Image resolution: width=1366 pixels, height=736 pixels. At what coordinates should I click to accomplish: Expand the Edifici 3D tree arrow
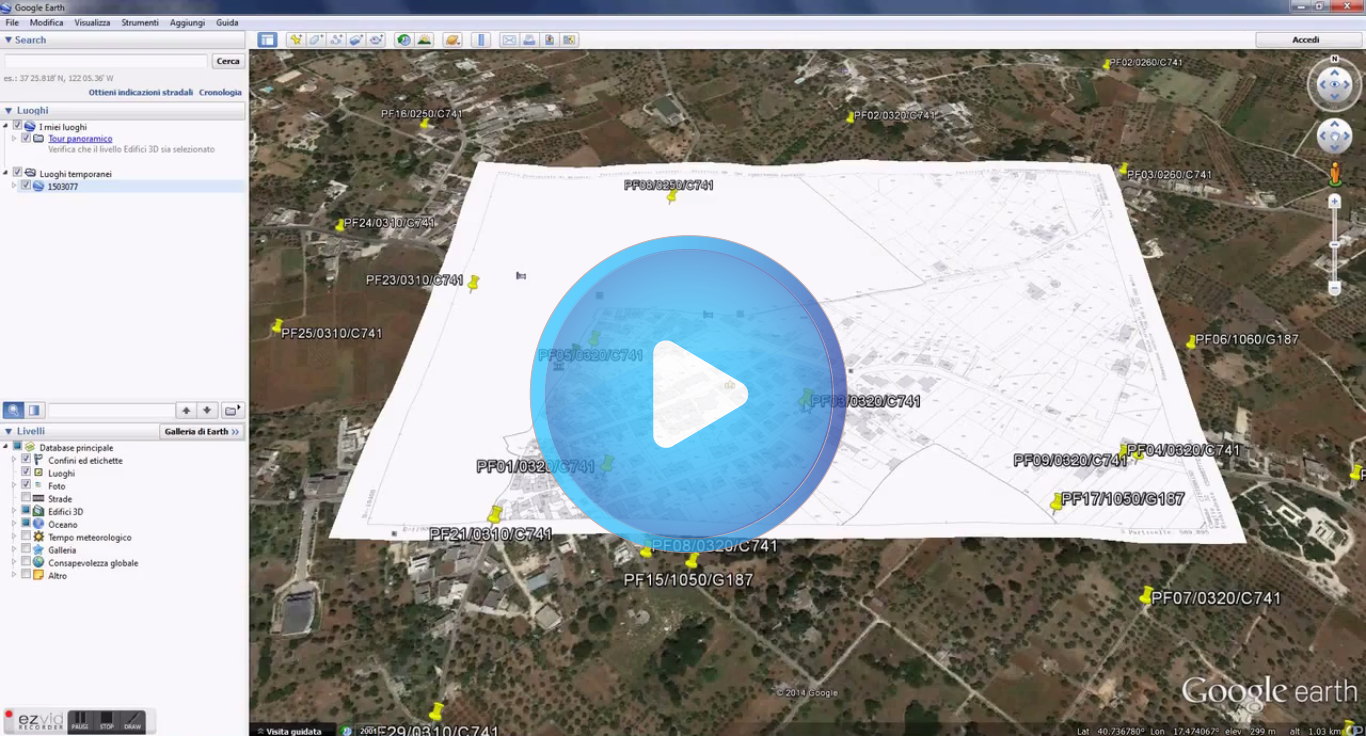click(x=14, y=511)
